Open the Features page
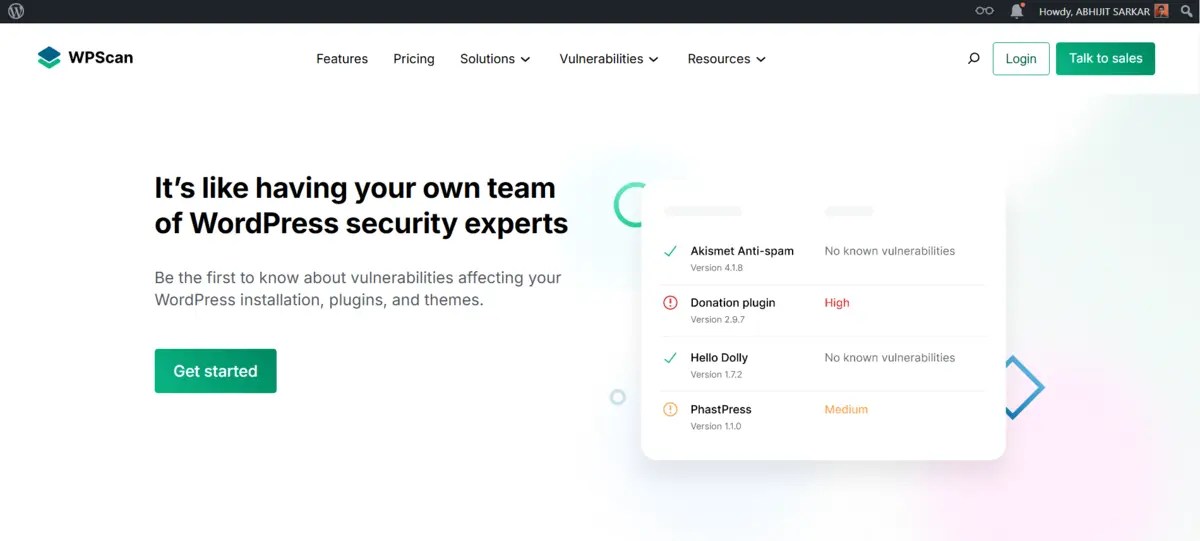 click(x=342, y=59)
